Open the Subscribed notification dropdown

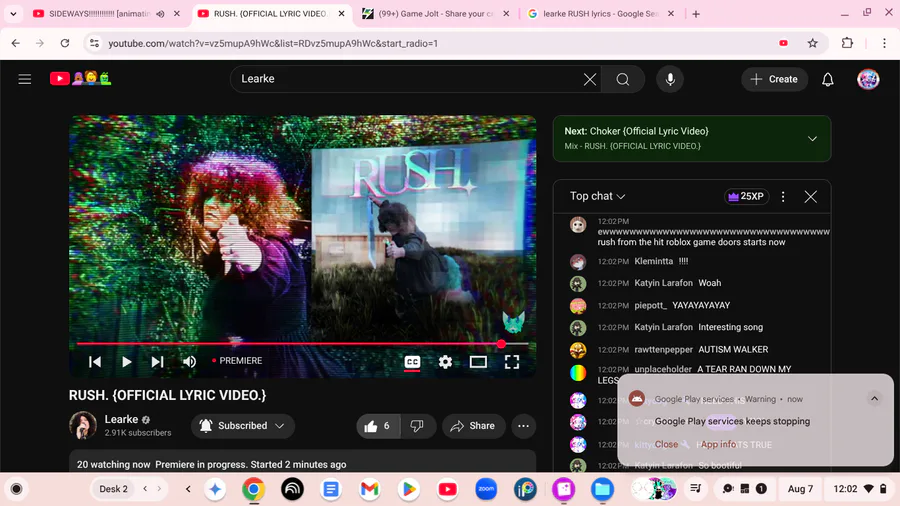[243, 426]
